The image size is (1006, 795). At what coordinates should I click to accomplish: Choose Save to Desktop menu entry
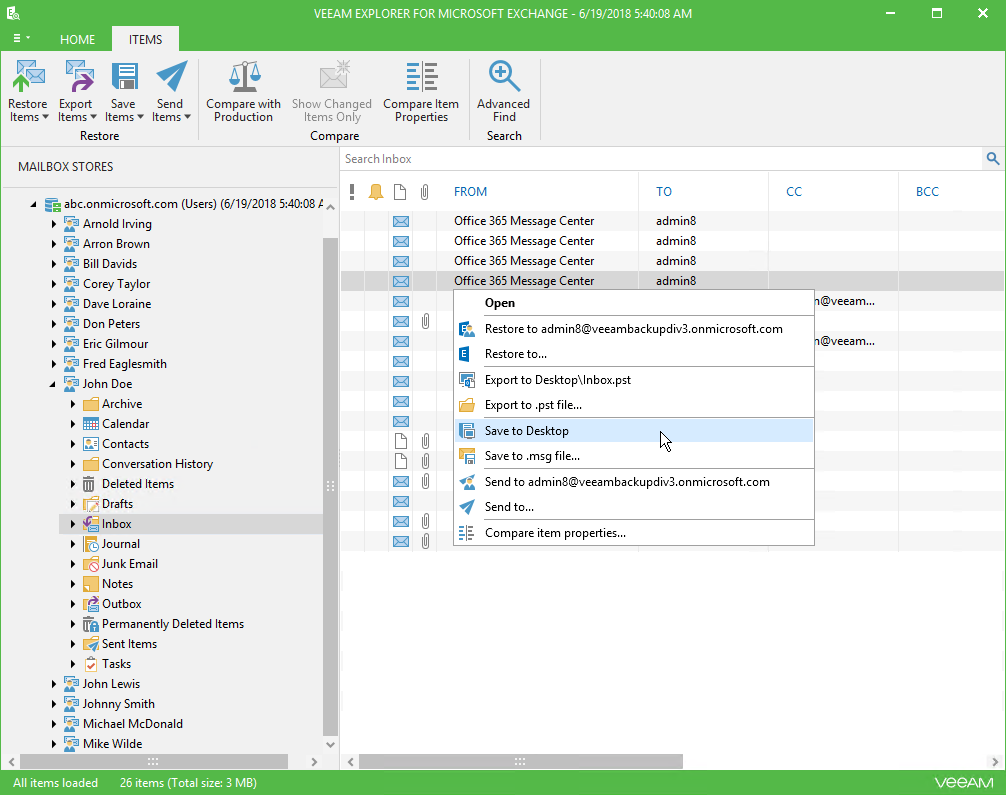pos(634,431)
